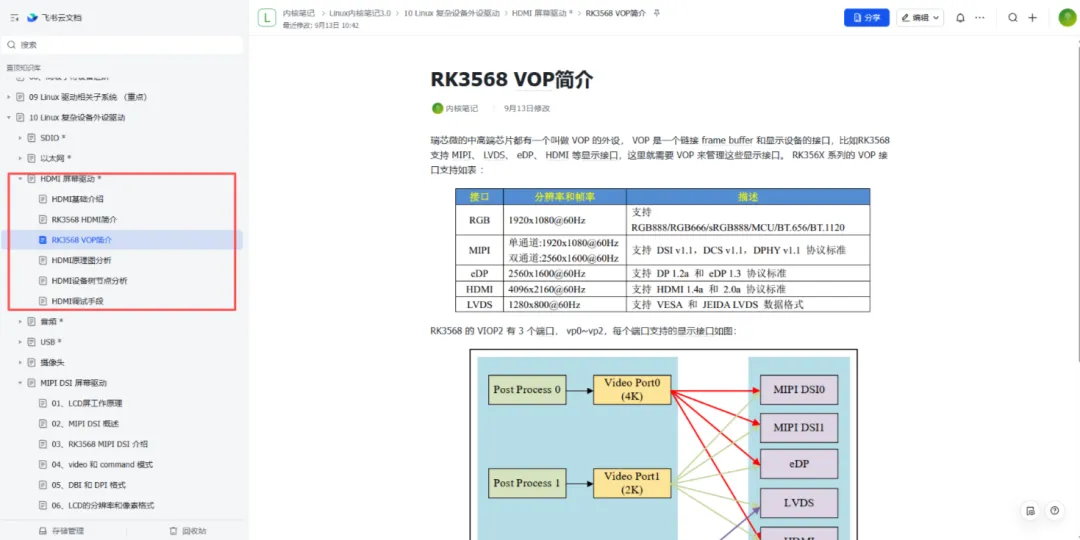Click the 接口 table header cell
The width and height of the screenshot is (1080, 540).
click(479, 196)
